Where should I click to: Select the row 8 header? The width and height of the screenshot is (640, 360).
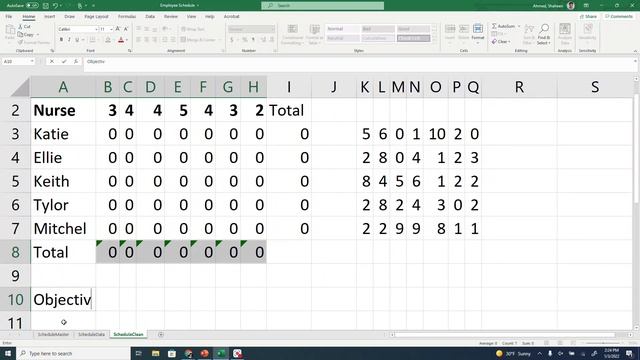[x=15, y=252]
